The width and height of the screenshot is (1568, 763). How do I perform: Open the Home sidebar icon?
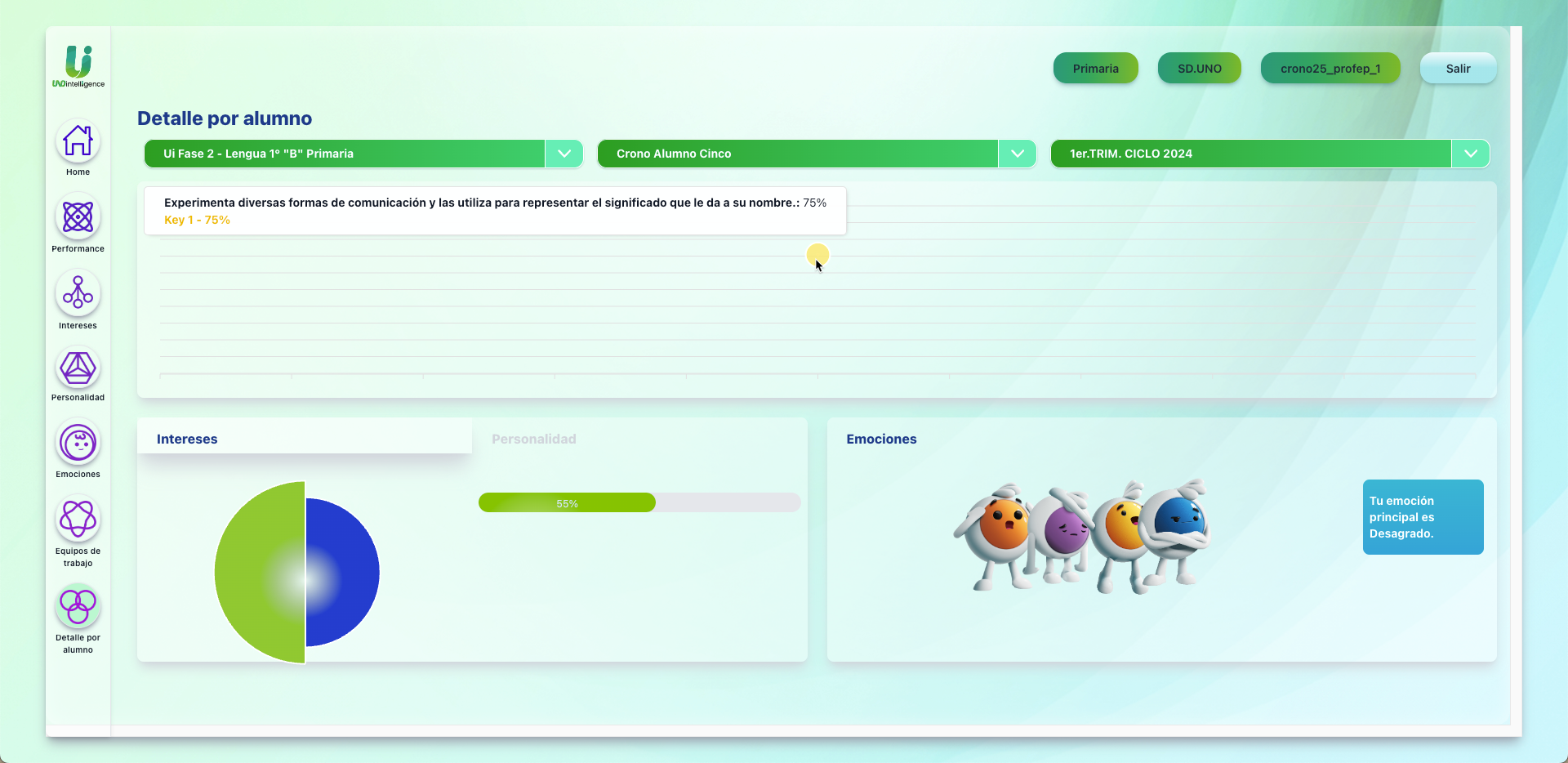click(x=78, y=141)
